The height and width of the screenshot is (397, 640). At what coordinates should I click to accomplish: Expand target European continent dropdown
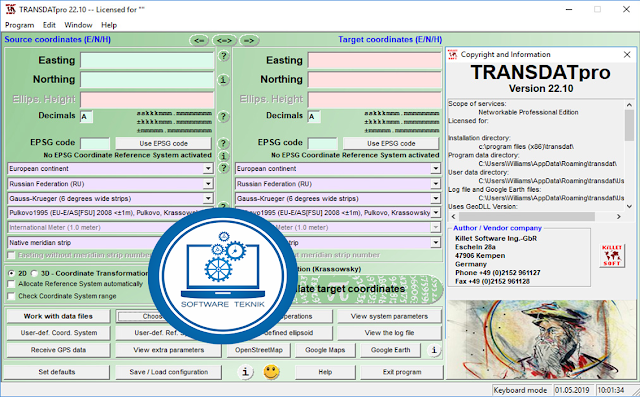(x=436, y=169)
